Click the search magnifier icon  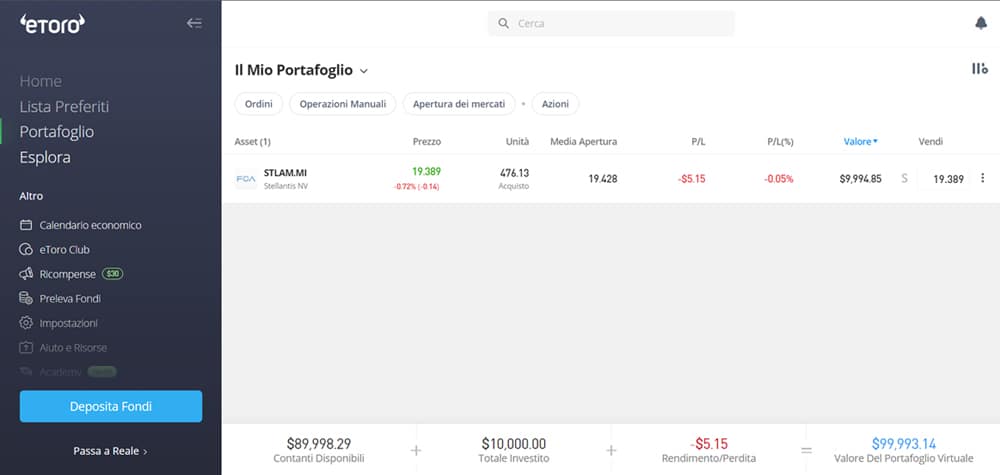[503, 24]
